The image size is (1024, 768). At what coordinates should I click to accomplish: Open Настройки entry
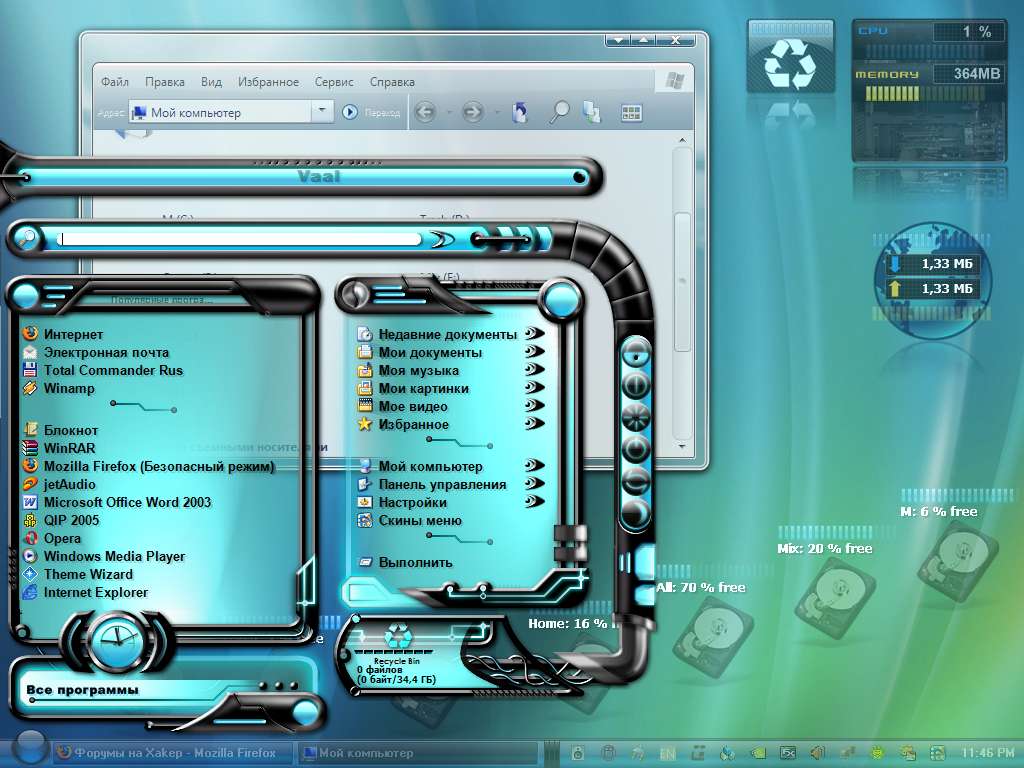(403, 503)
